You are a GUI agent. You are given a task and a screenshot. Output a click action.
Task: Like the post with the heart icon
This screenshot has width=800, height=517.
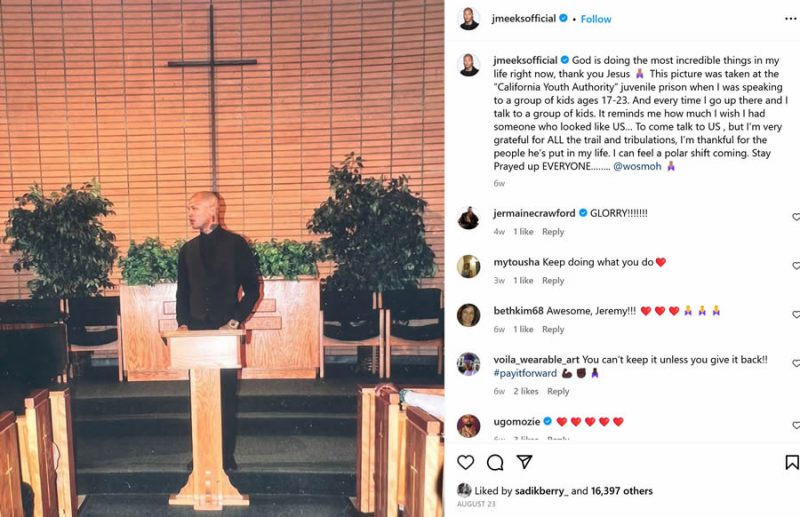pyautogui.click(x=465, y=462)
